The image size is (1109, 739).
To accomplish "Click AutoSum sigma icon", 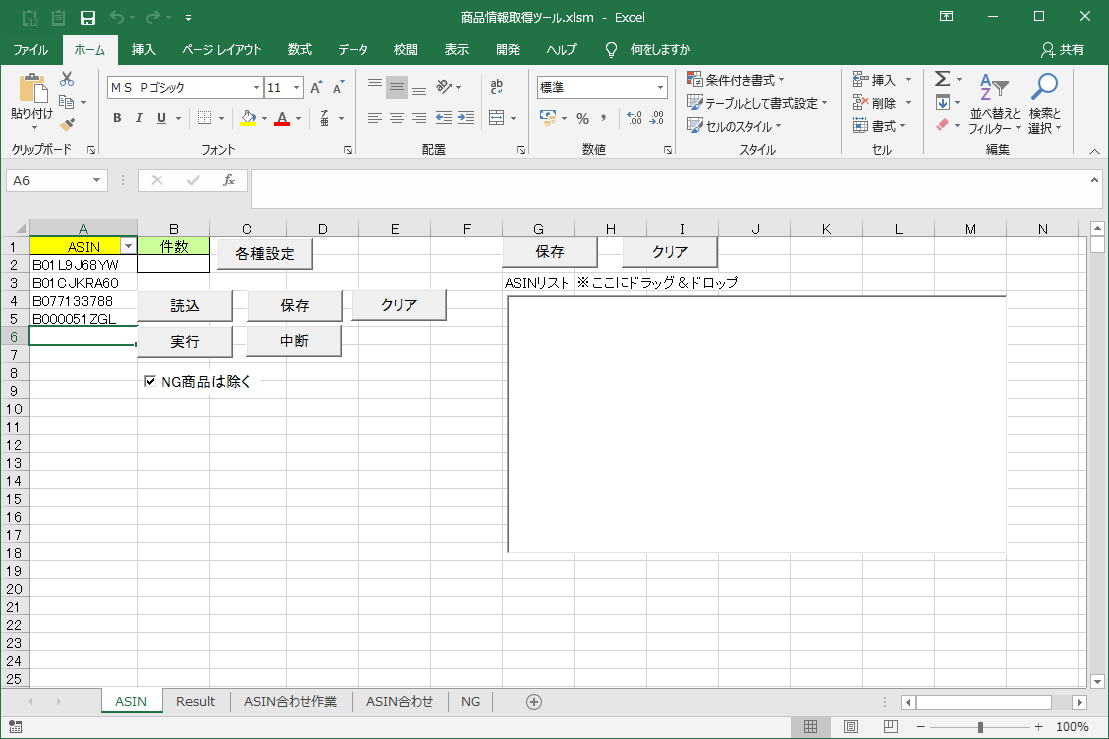I will 943,78.
